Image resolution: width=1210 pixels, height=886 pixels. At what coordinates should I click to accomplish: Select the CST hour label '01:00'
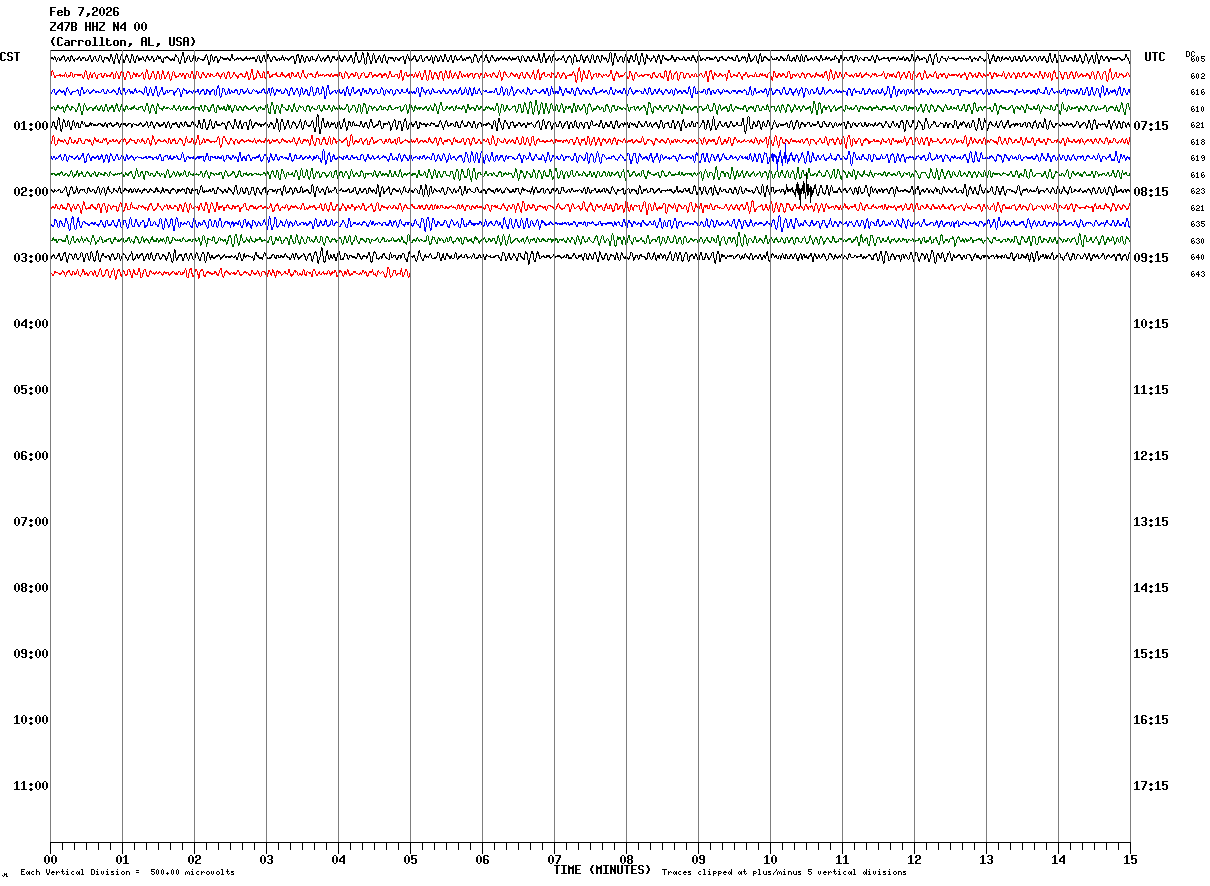pos(31,126)
